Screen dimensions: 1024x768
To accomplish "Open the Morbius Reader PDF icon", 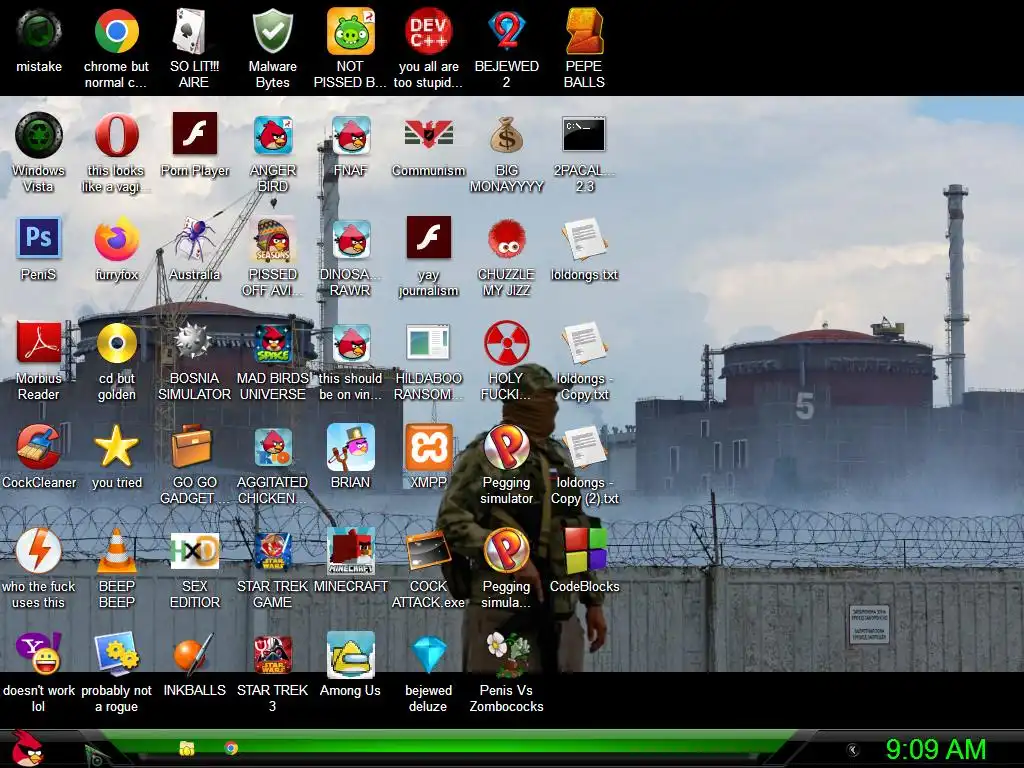I will coord(39,343).
